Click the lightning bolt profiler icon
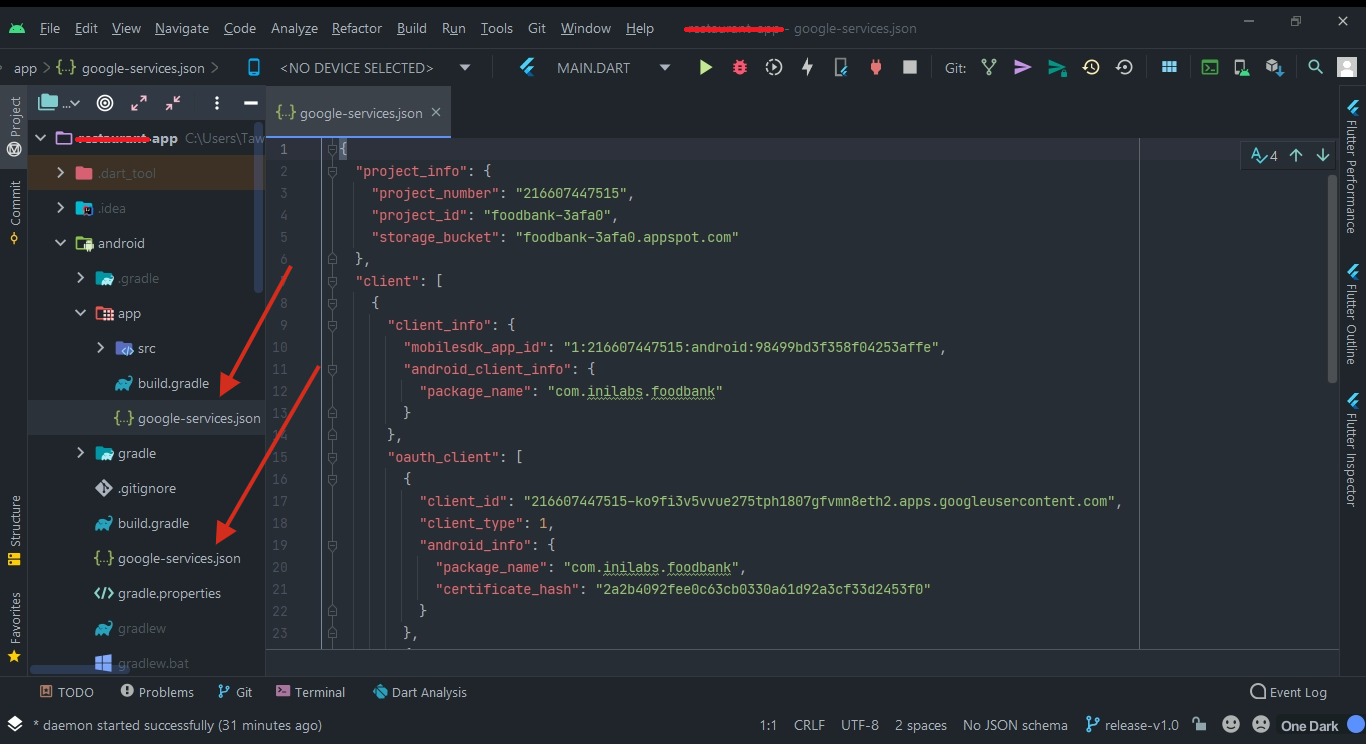This screenshot has width=1366, height=744. point(807,67)
